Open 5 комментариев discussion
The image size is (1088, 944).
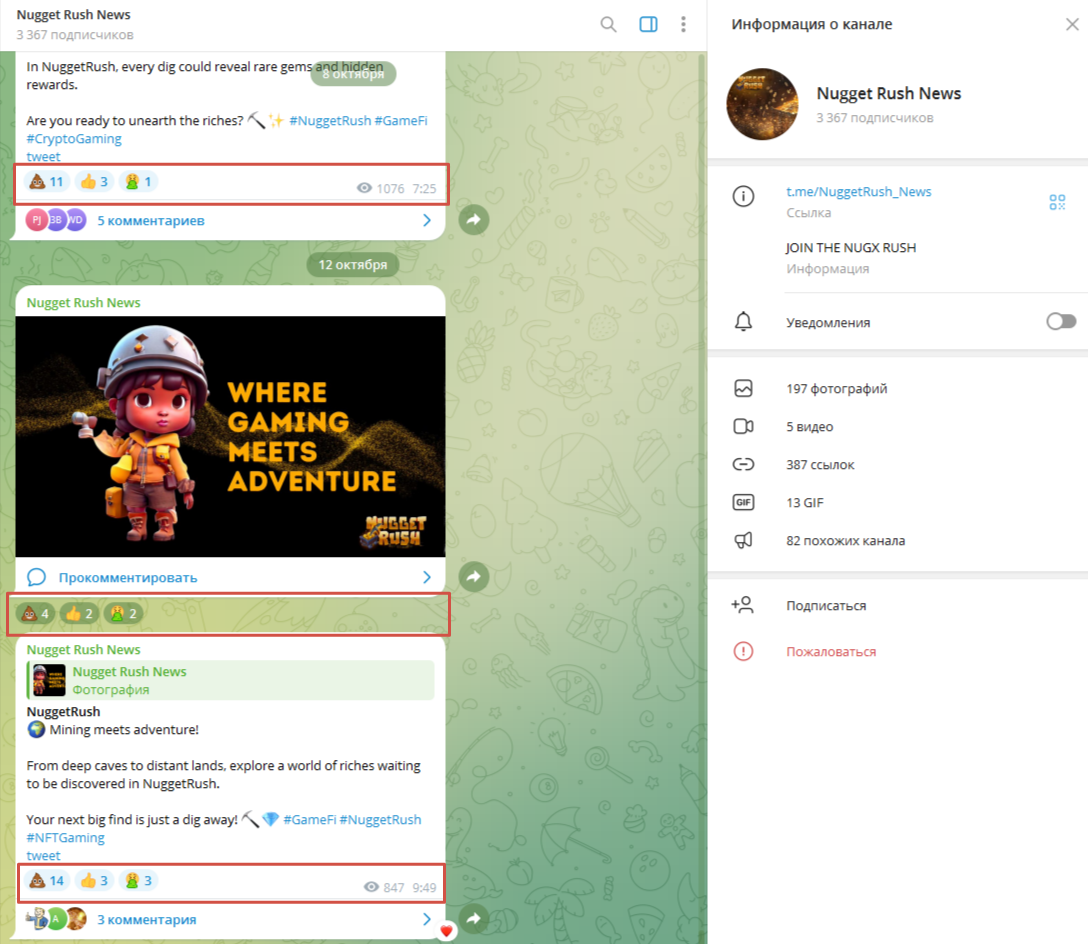click(x=151, y=221)
